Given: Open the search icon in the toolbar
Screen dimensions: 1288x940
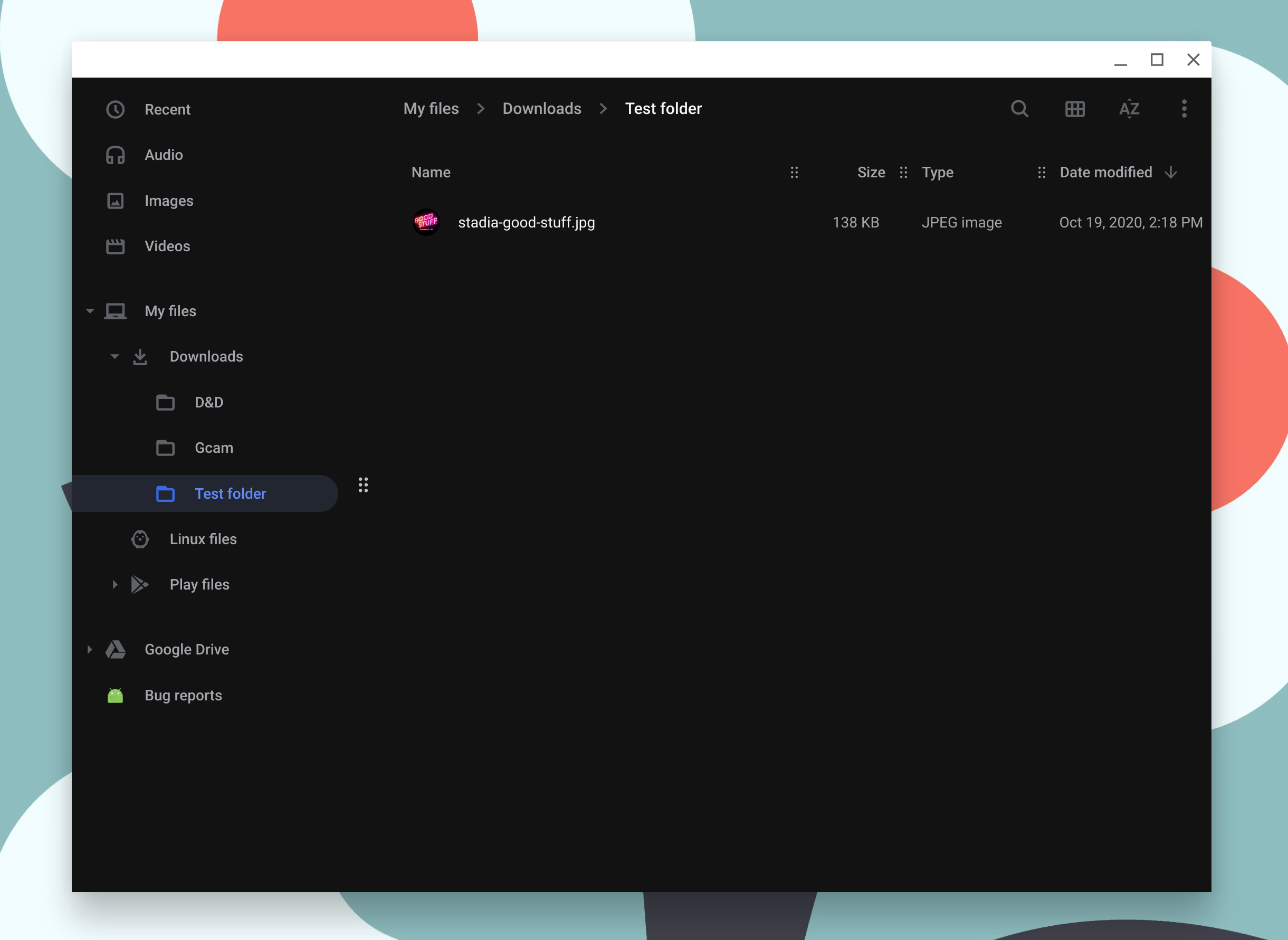Looking at the screenshot, I should [1019, 109].
